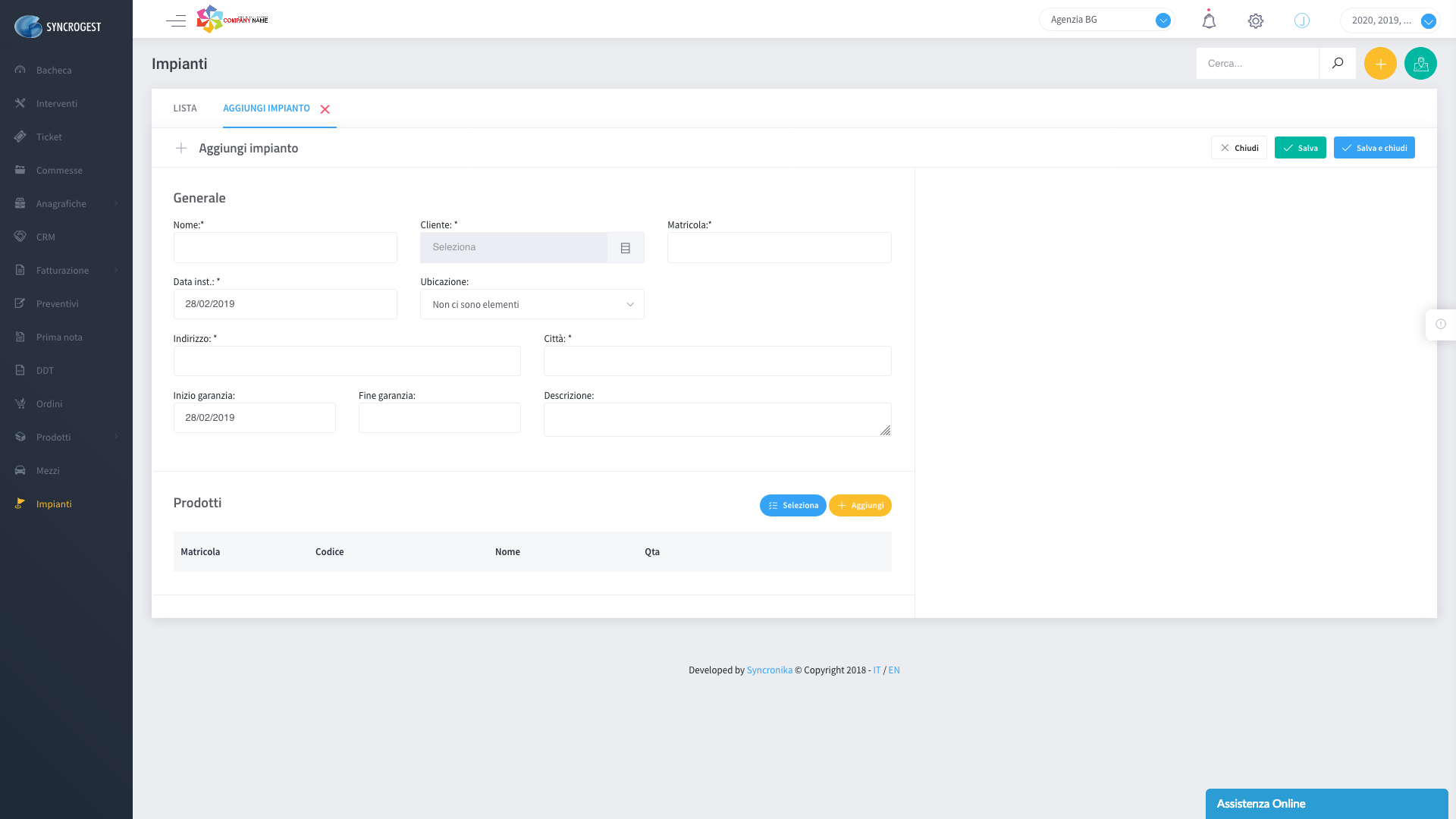Screen dimensions: 1456x819
Task: Click the Chiudi button
Action: [1239, 148]
